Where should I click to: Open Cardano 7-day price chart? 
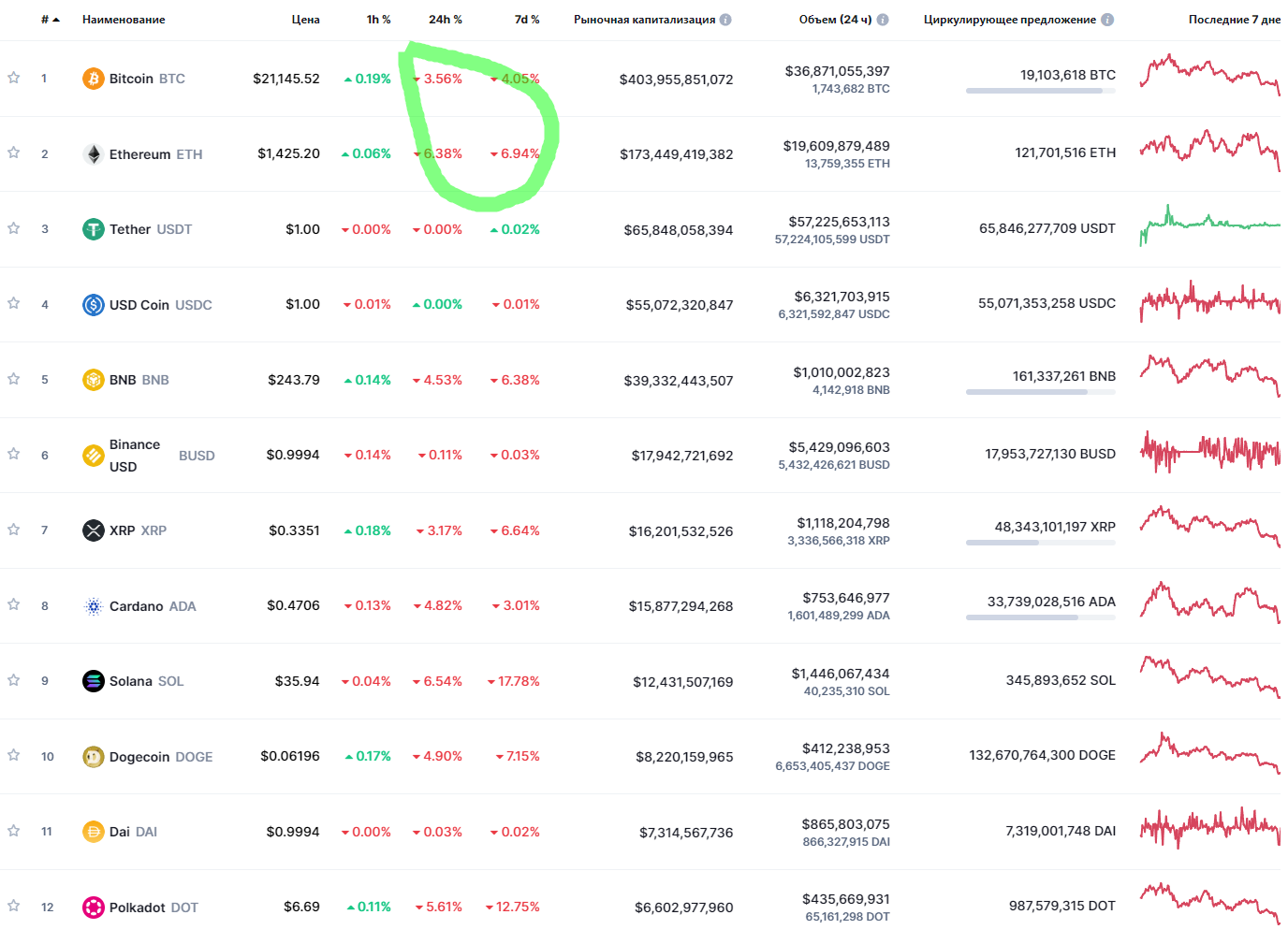[1209, 603]
